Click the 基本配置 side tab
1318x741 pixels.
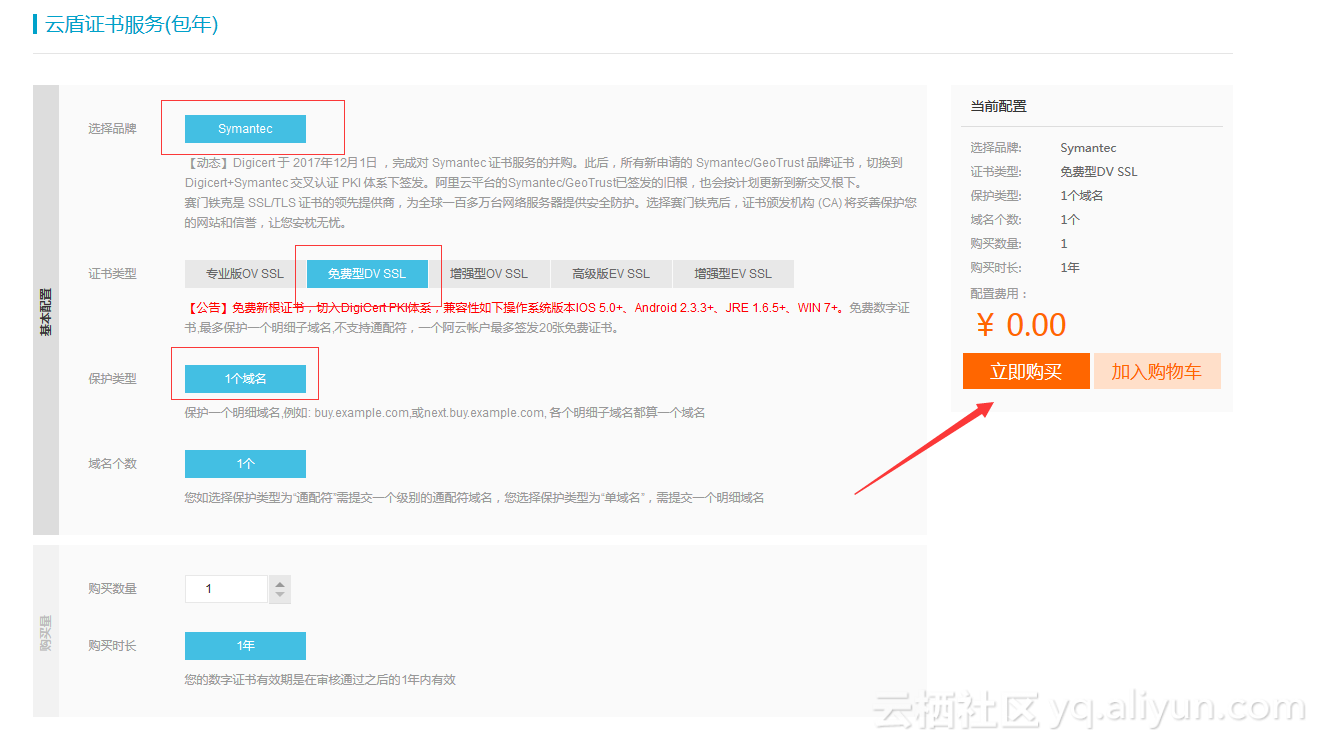[x=46, y=310]
